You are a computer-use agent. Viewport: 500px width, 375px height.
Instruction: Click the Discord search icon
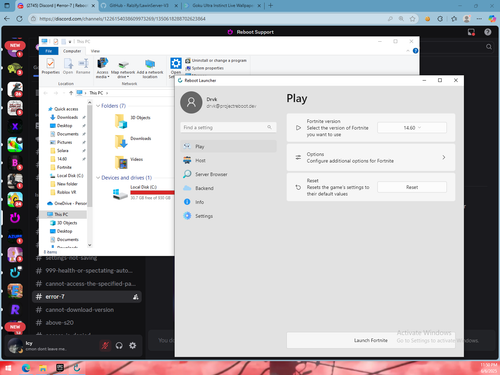pyautogui.click(x=489, y=47)
